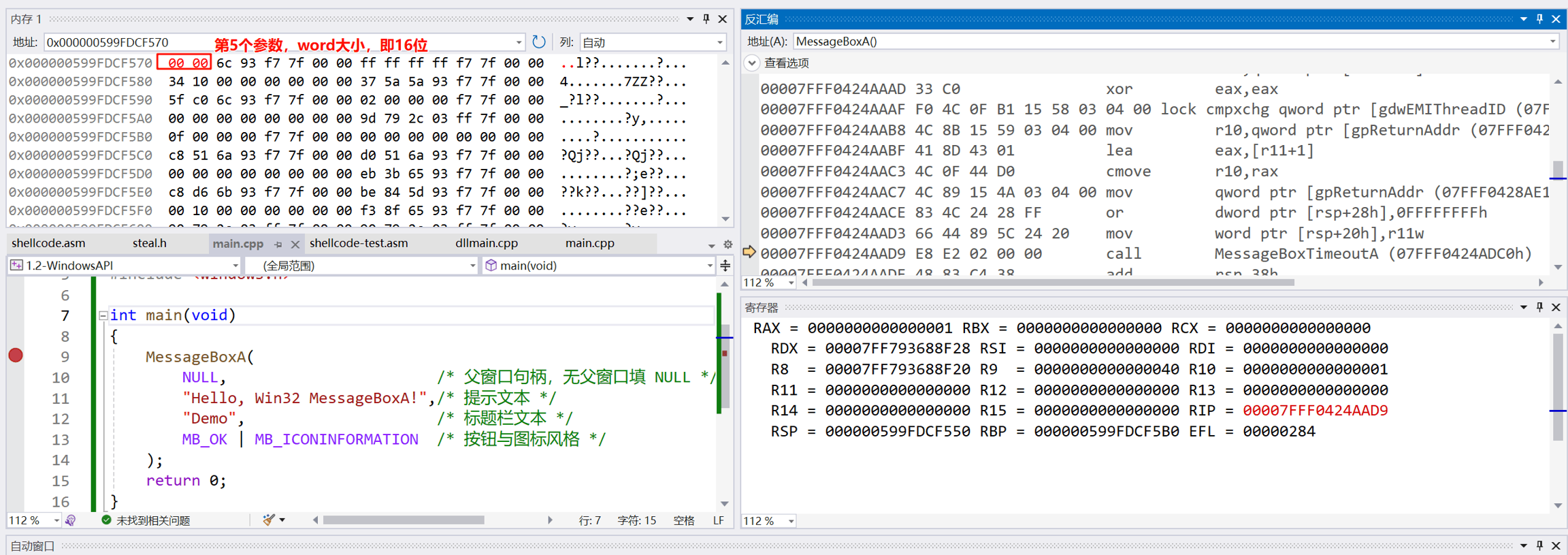Screen dimensions: 1568x555
Task: Pin the active main.cpp tab
Action: tap(278, 244)
